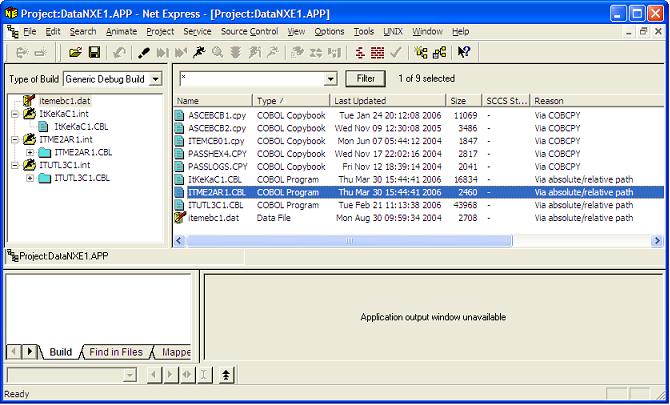
Task: Click the context help arrow-question icon
Action: 464,52
